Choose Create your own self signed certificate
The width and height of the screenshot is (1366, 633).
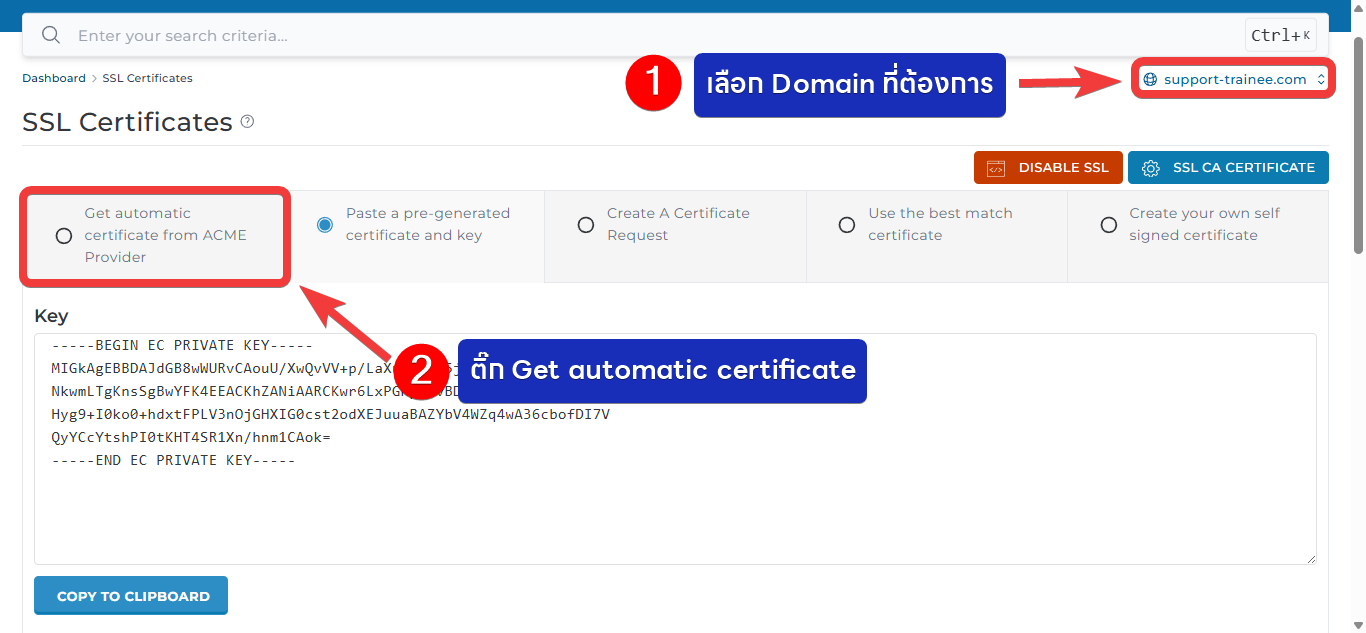tap(1108, 225)
